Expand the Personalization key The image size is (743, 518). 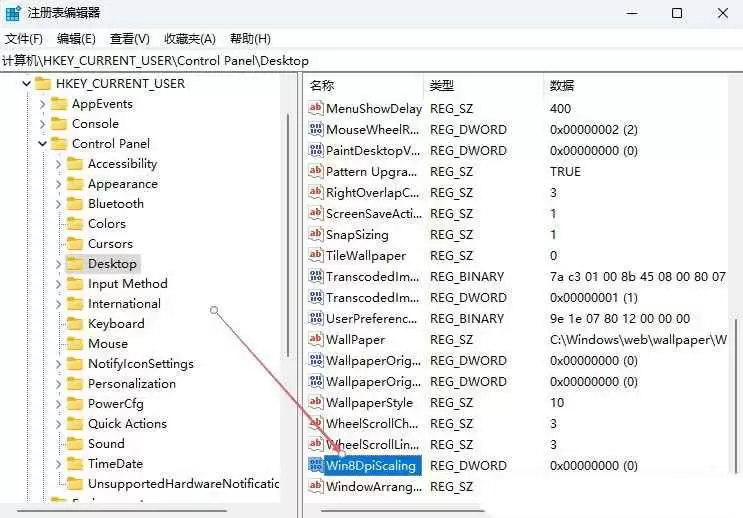click(x=58, y=384)
